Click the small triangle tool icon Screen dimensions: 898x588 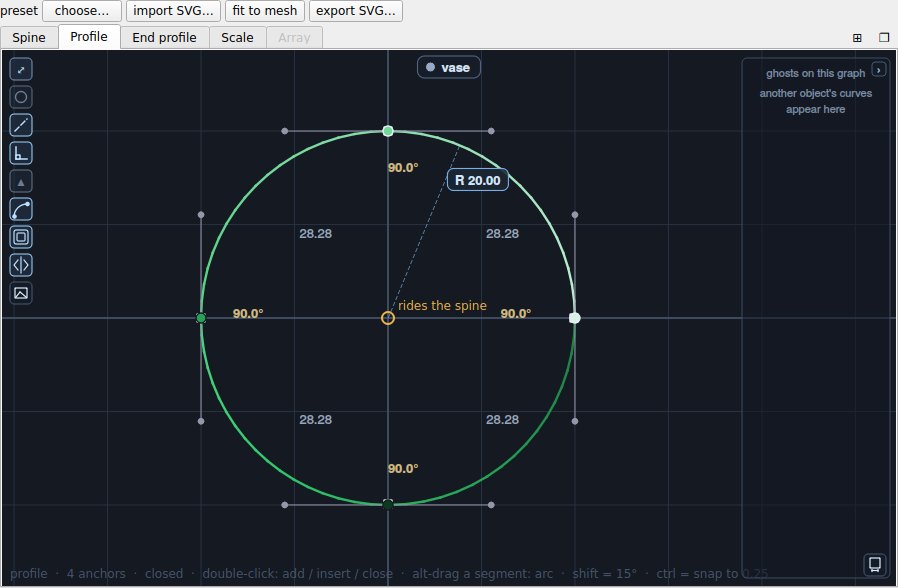click(21, 181)
